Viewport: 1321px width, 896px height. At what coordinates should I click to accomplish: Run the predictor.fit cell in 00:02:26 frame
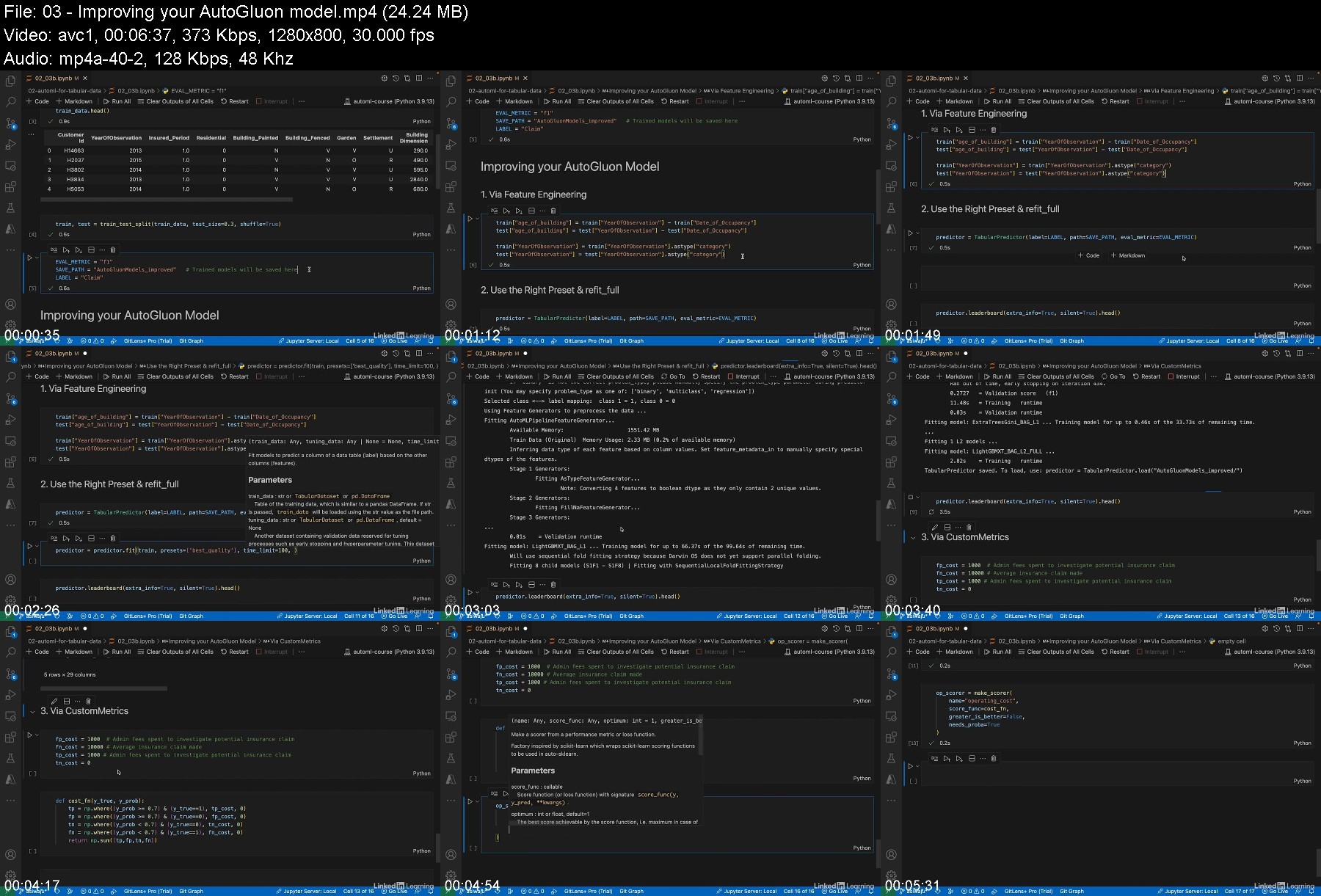point(30,546)
